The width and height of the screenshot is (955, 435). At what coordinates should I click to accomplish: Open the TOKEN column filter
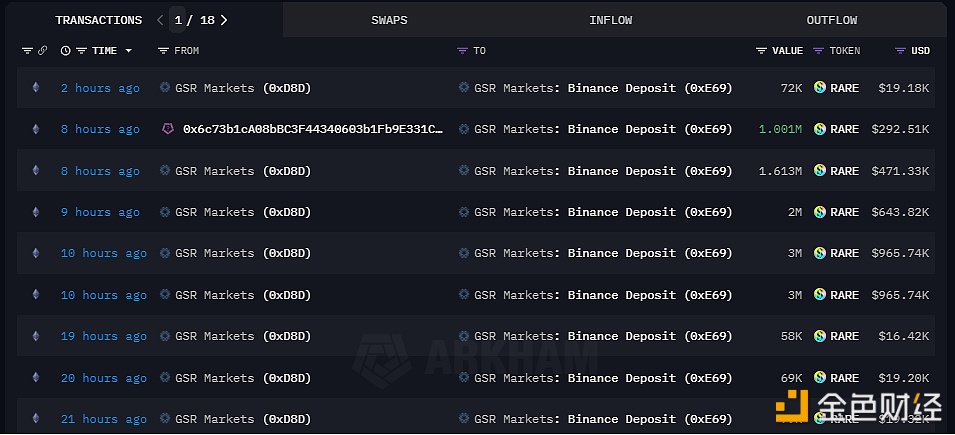point(819,51)
